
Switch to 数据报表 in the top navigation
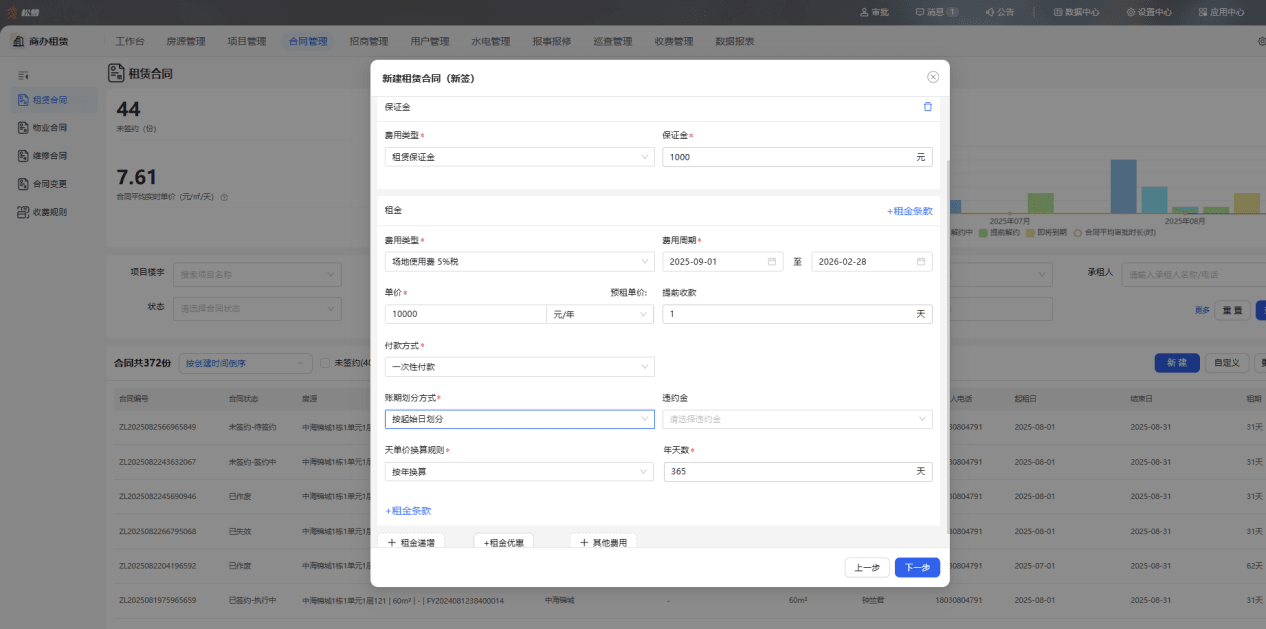(734, 41)
